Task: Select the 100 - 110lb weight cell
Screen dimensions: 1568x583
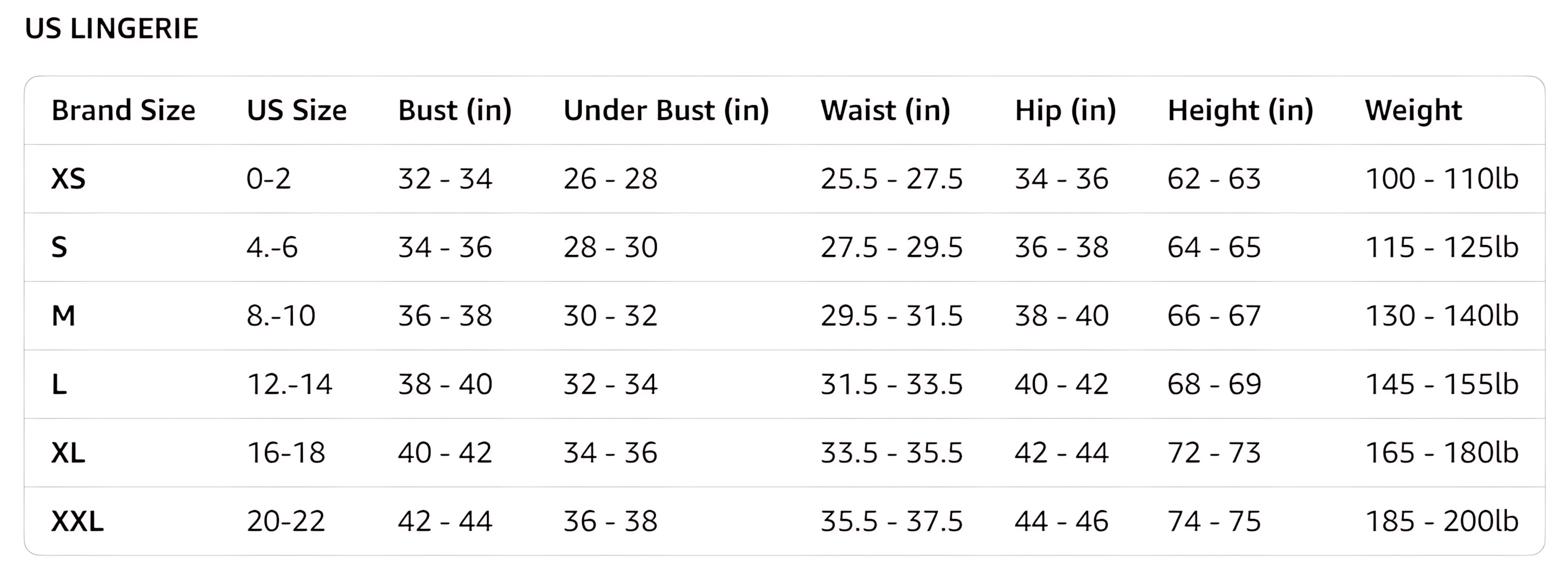Action: (1442, 179)
